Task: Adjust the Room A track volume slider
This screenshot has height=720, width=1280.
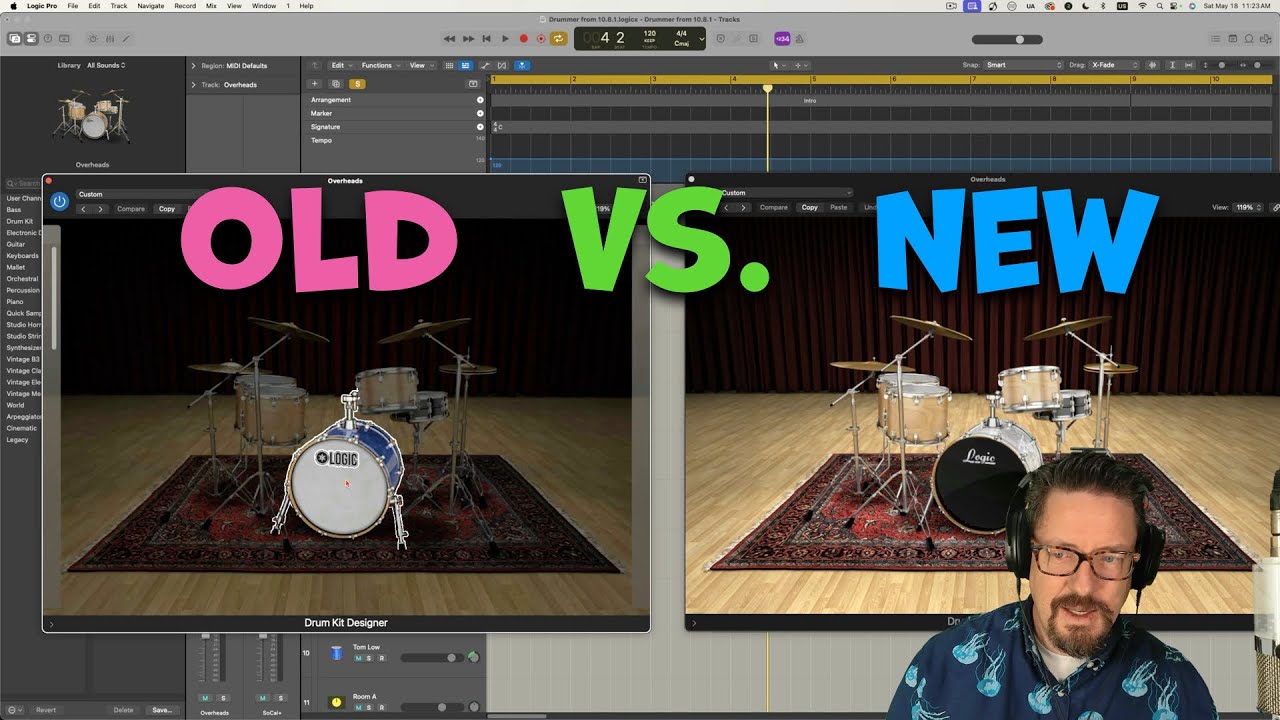Action: [x=434, y=707]
